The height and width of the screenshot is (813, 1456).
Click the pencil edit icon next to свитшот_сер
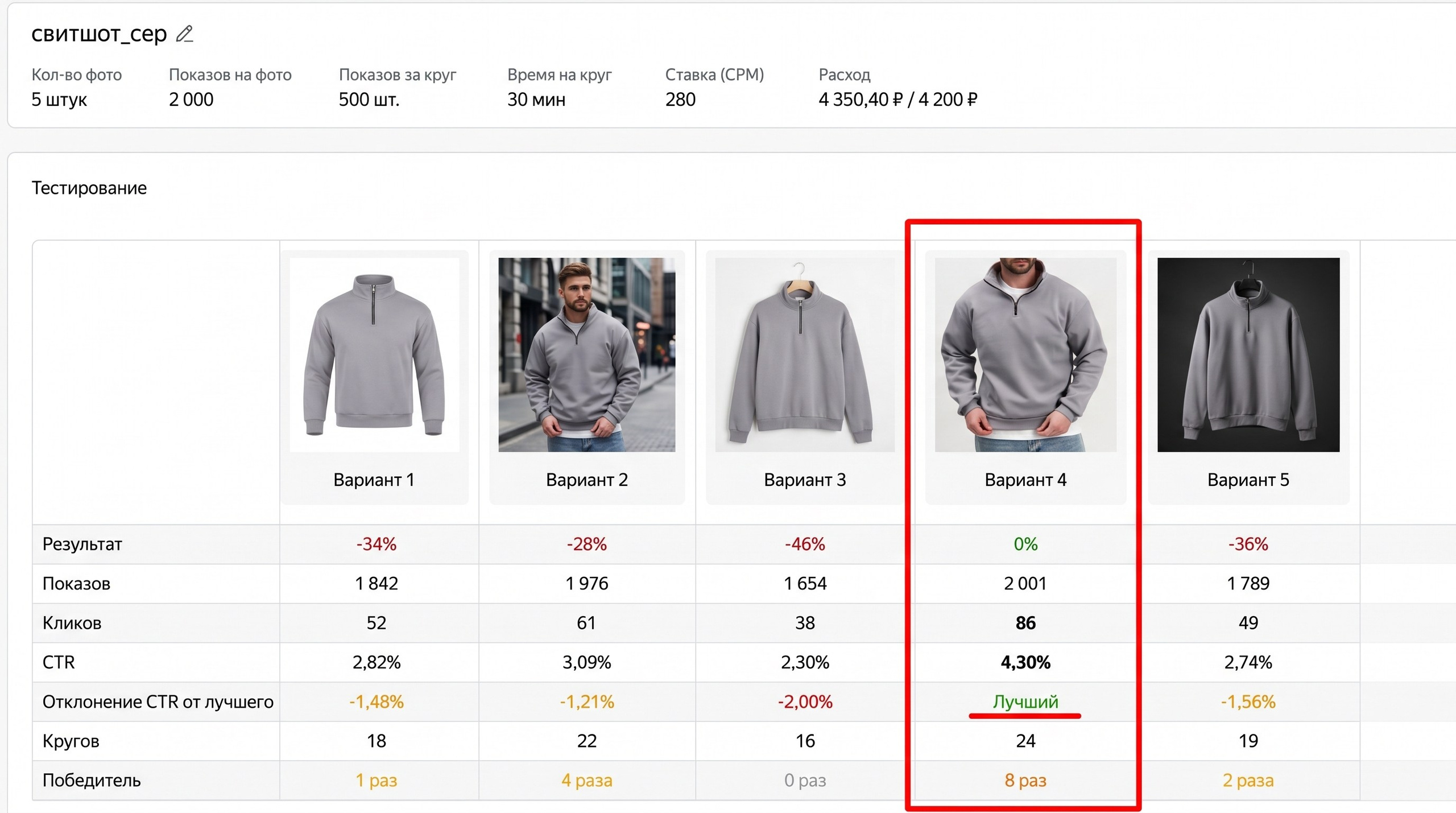coord(184,34)
